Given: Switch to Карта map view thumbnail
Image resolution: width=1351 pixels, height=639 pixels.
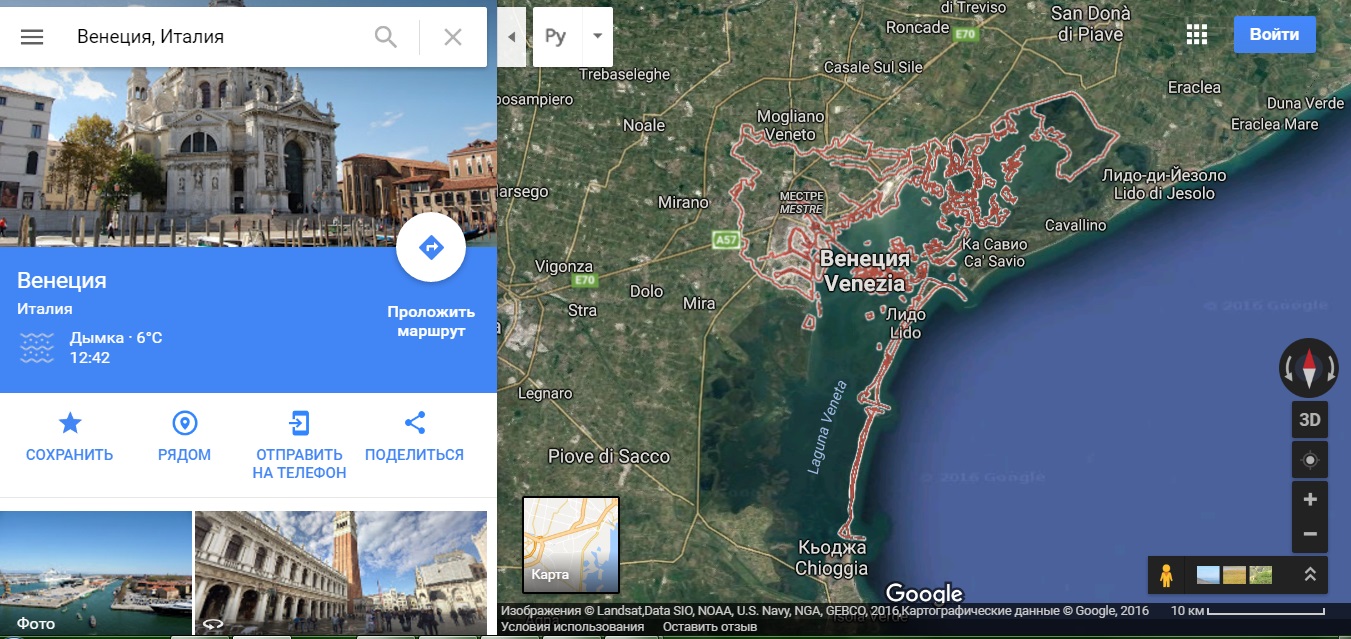Looking at the screenshot, I should click(x=571, y=545).
